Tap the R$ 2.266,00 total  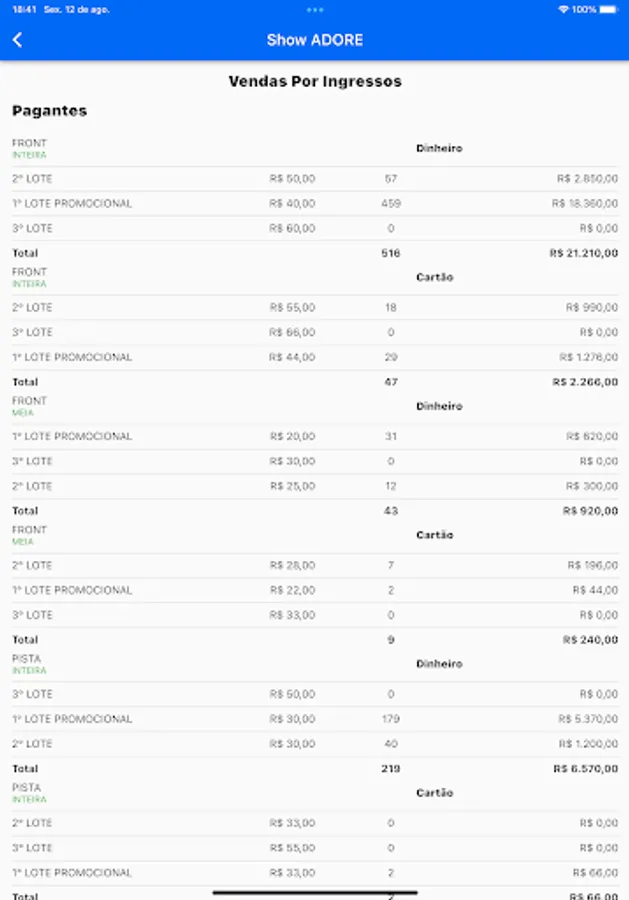585,382
